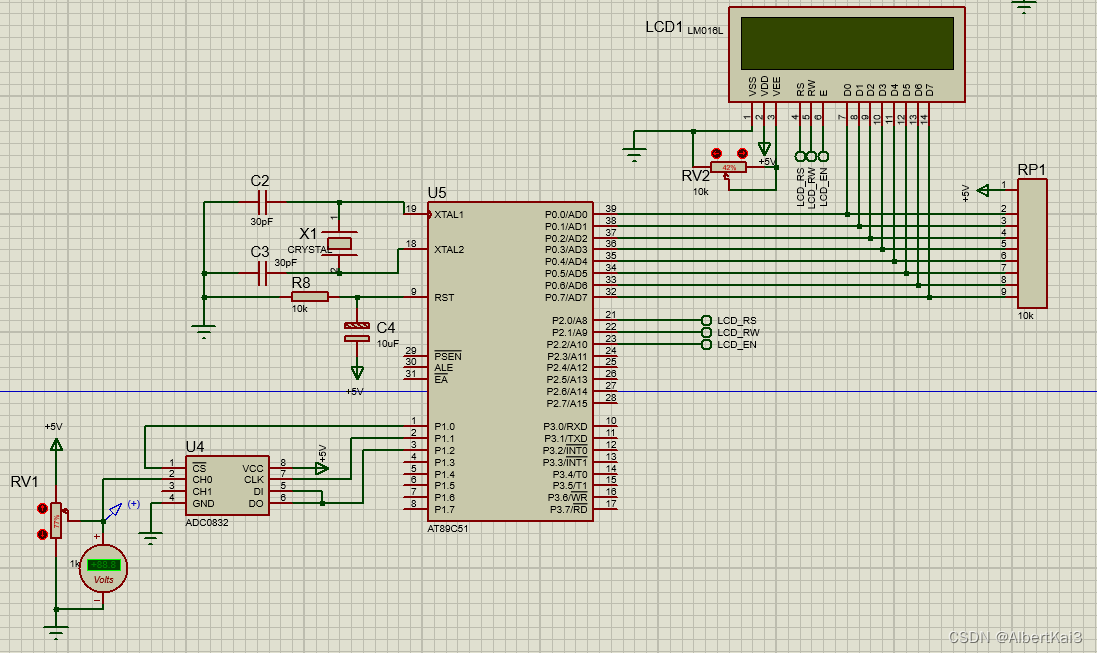Select electrolytic capacitor C4 symbol

point(357,332)
